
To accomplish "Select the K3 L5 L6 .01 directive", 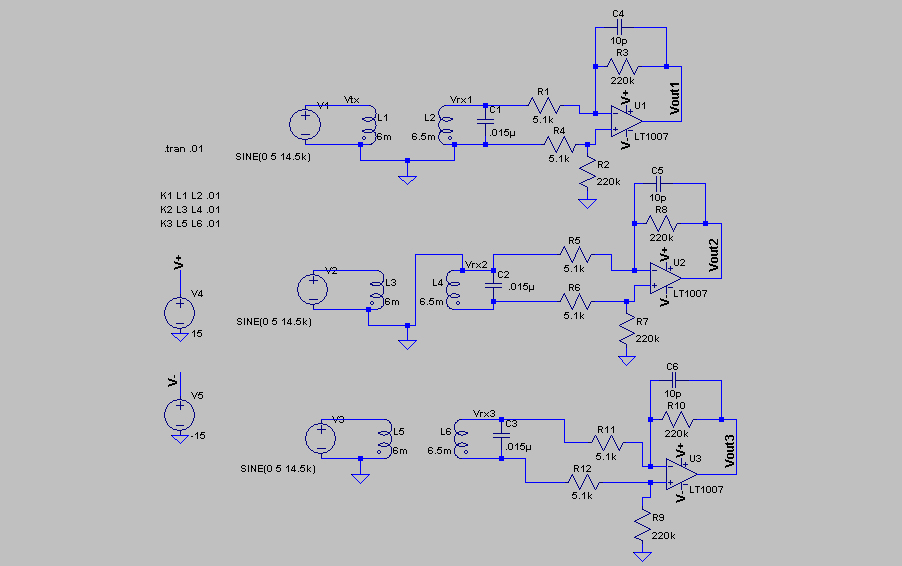I will (x=190, y=224).
